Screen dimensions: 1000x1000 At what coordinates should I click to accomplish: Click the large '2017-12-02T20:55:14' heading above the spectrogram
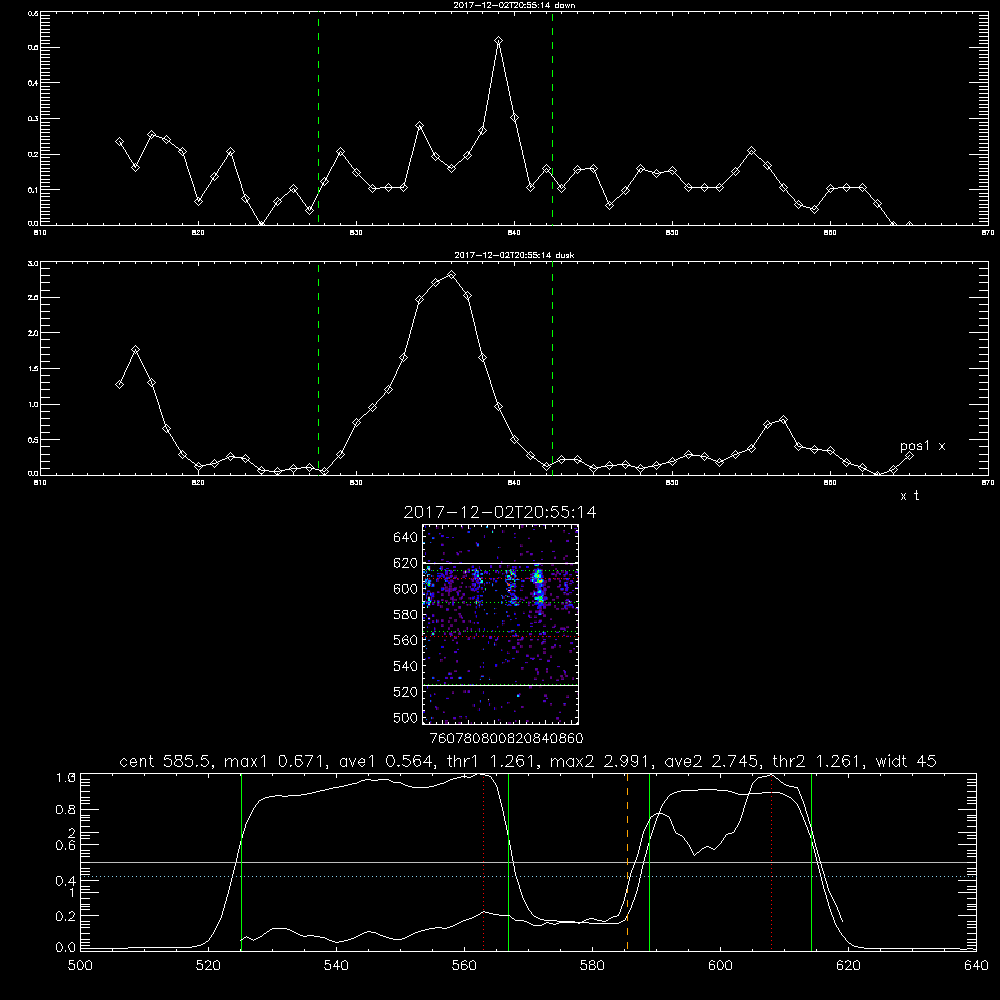(500, 512)
